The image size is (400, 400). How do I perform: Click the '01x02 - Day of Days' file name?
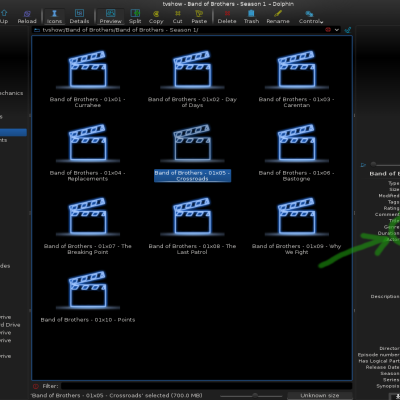(x=192, y=102)
